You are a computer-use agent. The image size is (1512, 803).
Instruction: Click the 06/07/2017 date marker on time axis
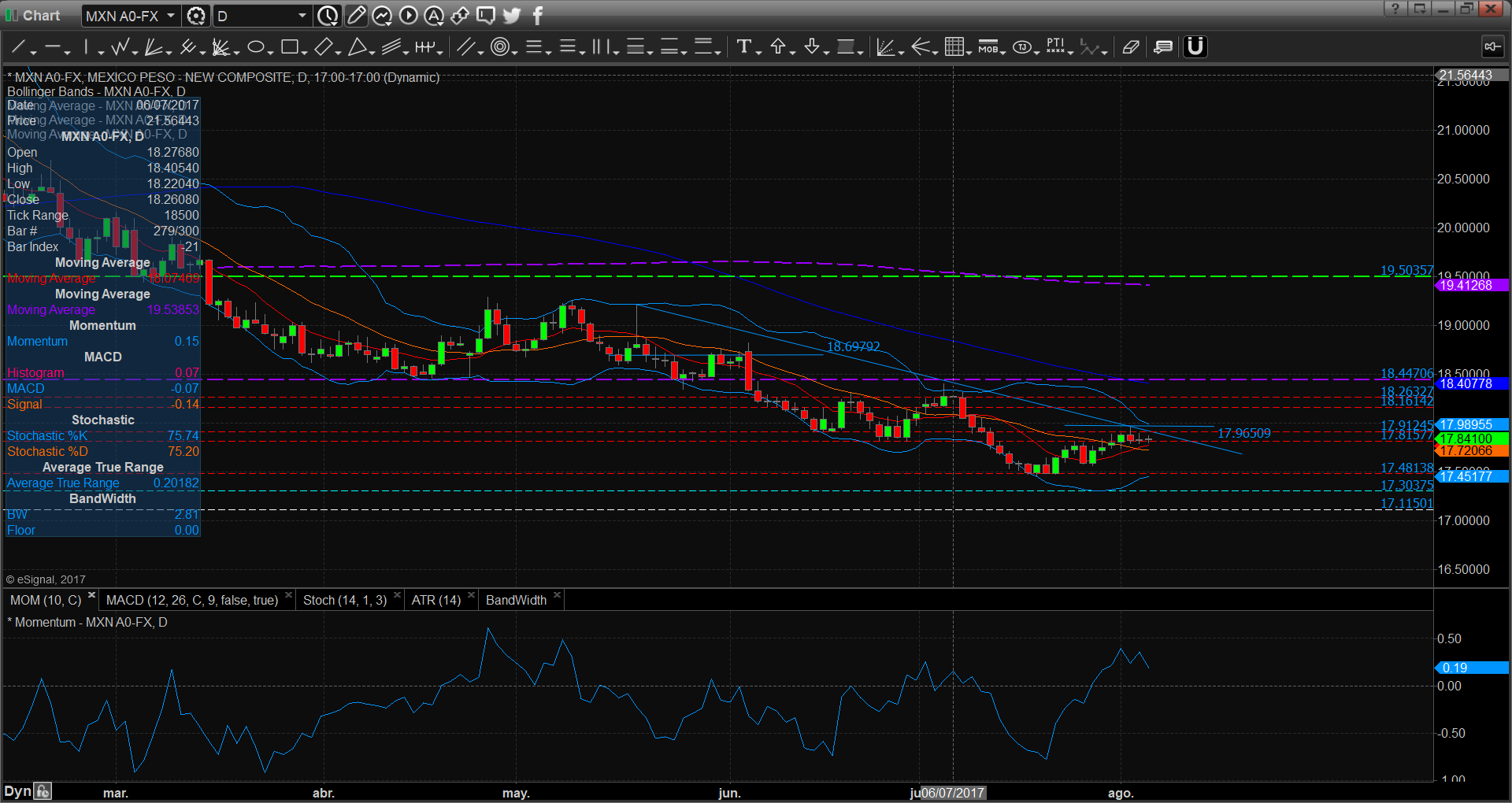click(953, 793)
